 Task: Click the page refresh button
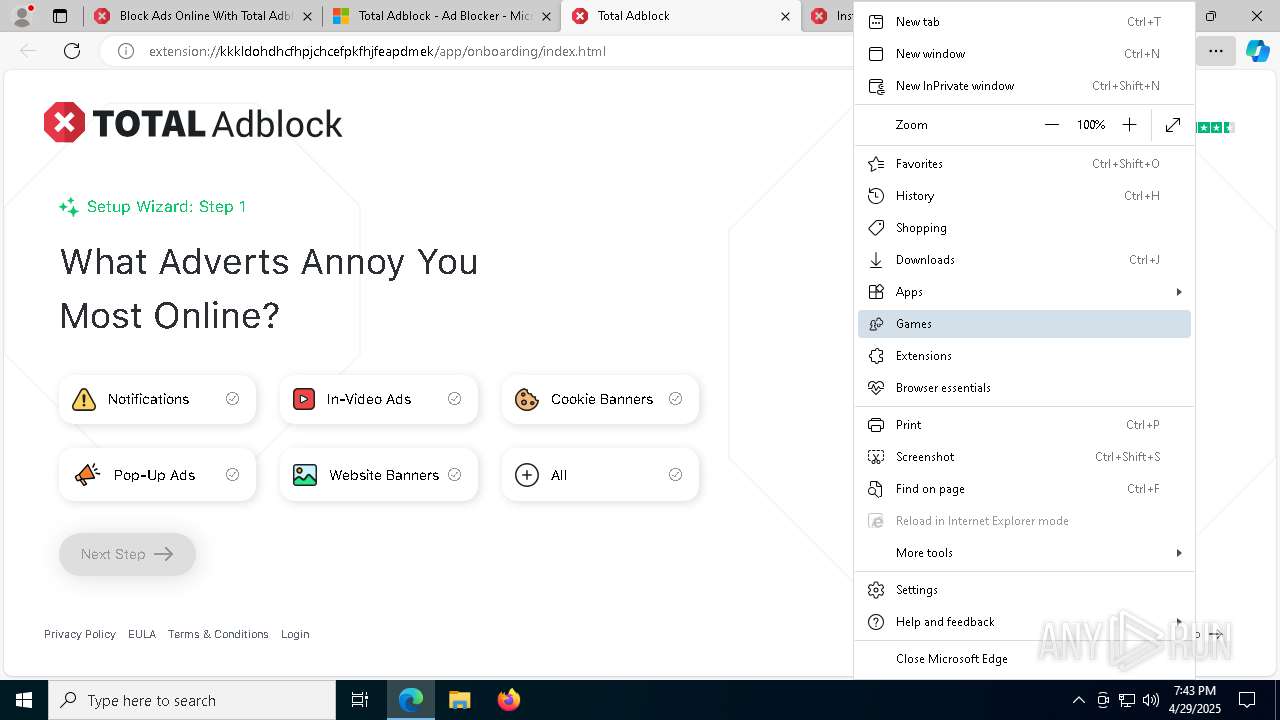pyautogui.click(x=72, y=51)
